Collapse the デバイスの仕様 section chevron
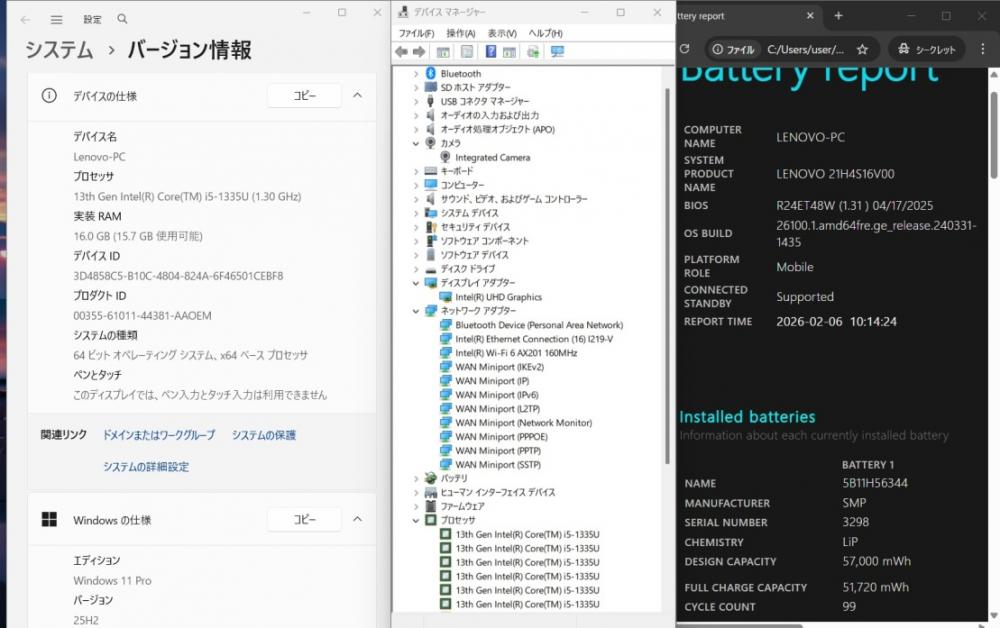 pos(358,96)
